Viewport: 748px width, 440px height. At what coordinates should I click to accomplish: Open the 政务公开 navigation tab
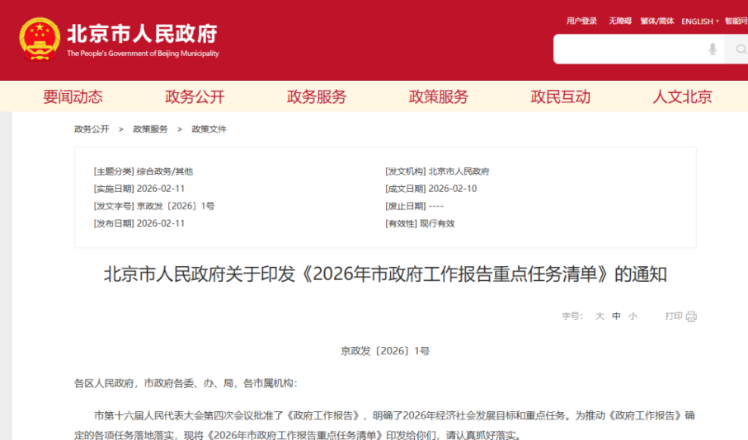pyautogui.click(x=195, y=97)
